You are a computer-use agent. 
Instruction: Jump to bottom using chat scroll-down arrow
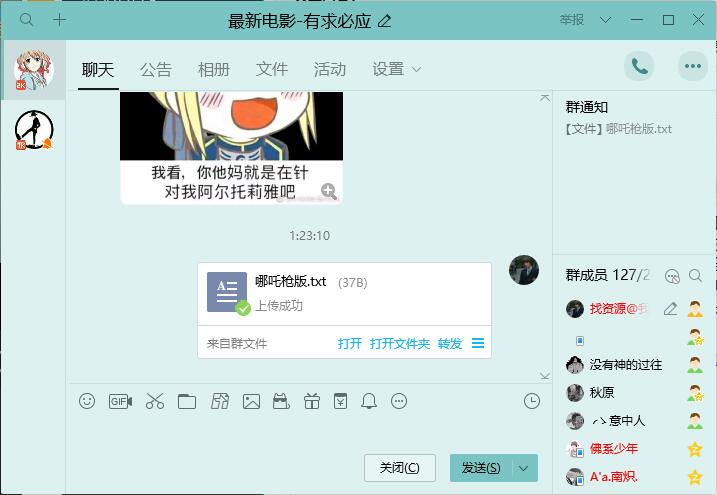pos(545,376)
